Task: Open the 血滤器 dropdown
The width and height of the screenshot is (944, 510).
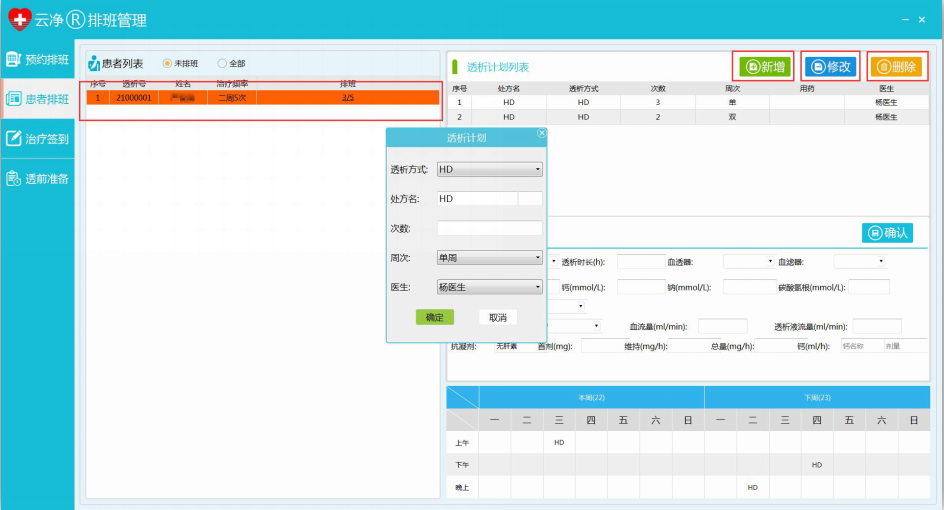Action: (859, 262)
